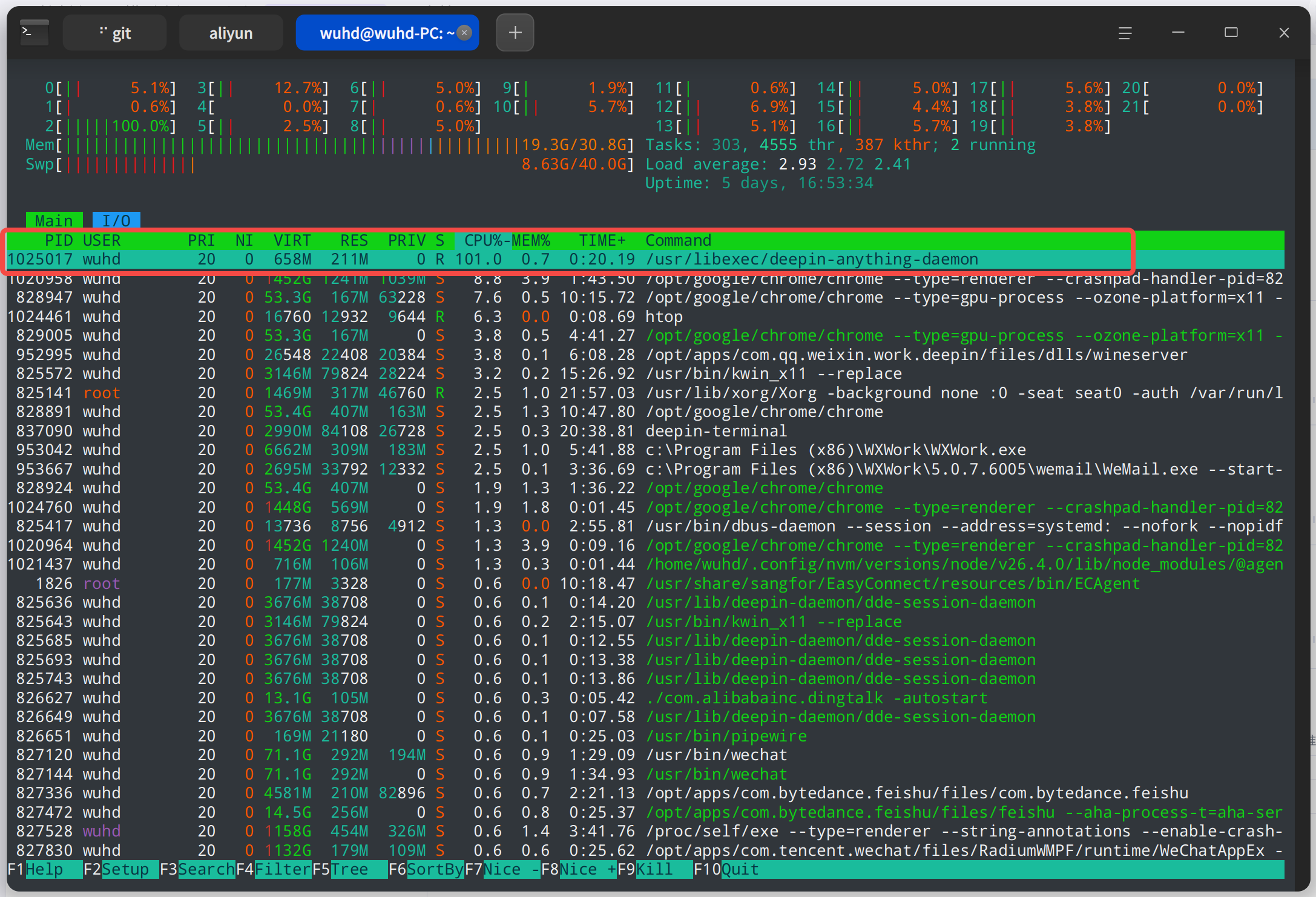Click F4 Filter in function bar

274,869
